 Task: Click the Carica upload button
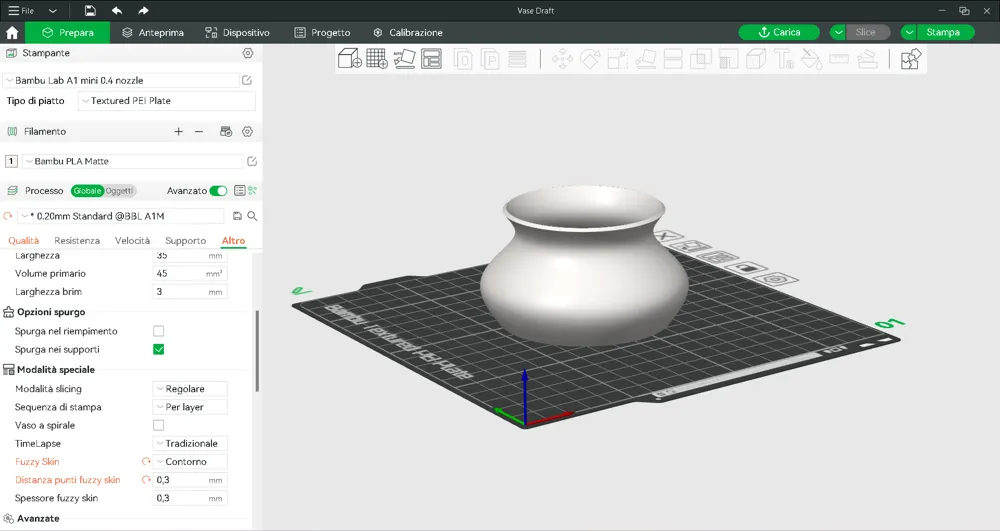point(779,32)
